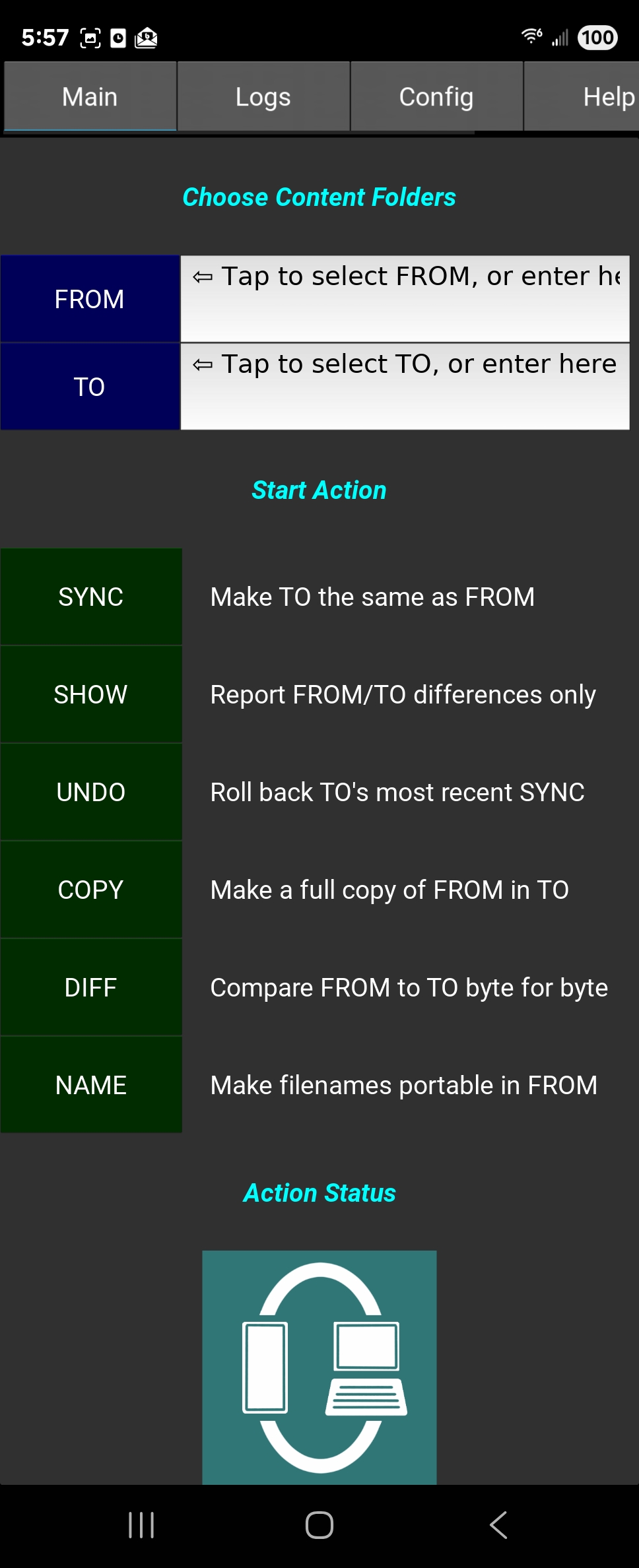Screen dimensions: 639x1568
Task: Tap the COPY action button
Action: [91, 890]
